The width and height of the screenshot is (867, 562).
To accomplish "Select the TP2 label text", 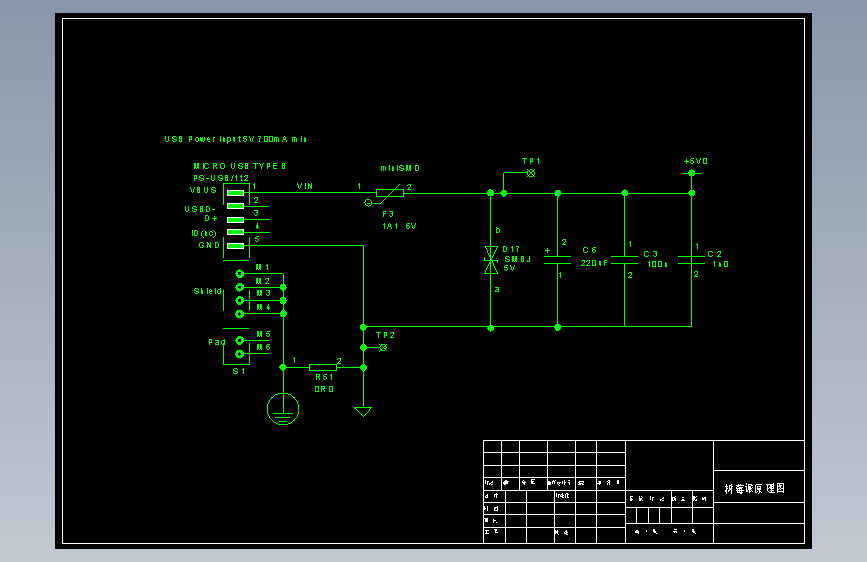I will click(385, 335).
